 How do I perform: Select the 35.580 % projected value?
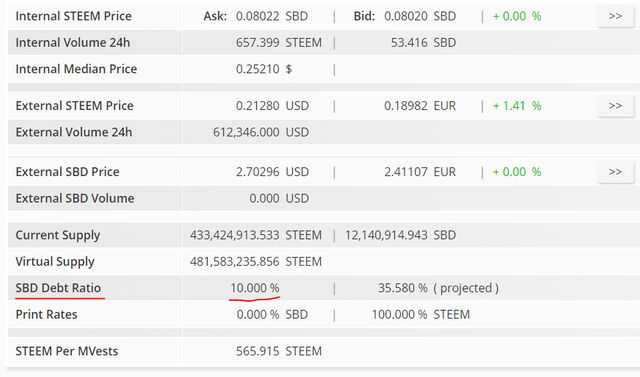[x=402, y=288]
